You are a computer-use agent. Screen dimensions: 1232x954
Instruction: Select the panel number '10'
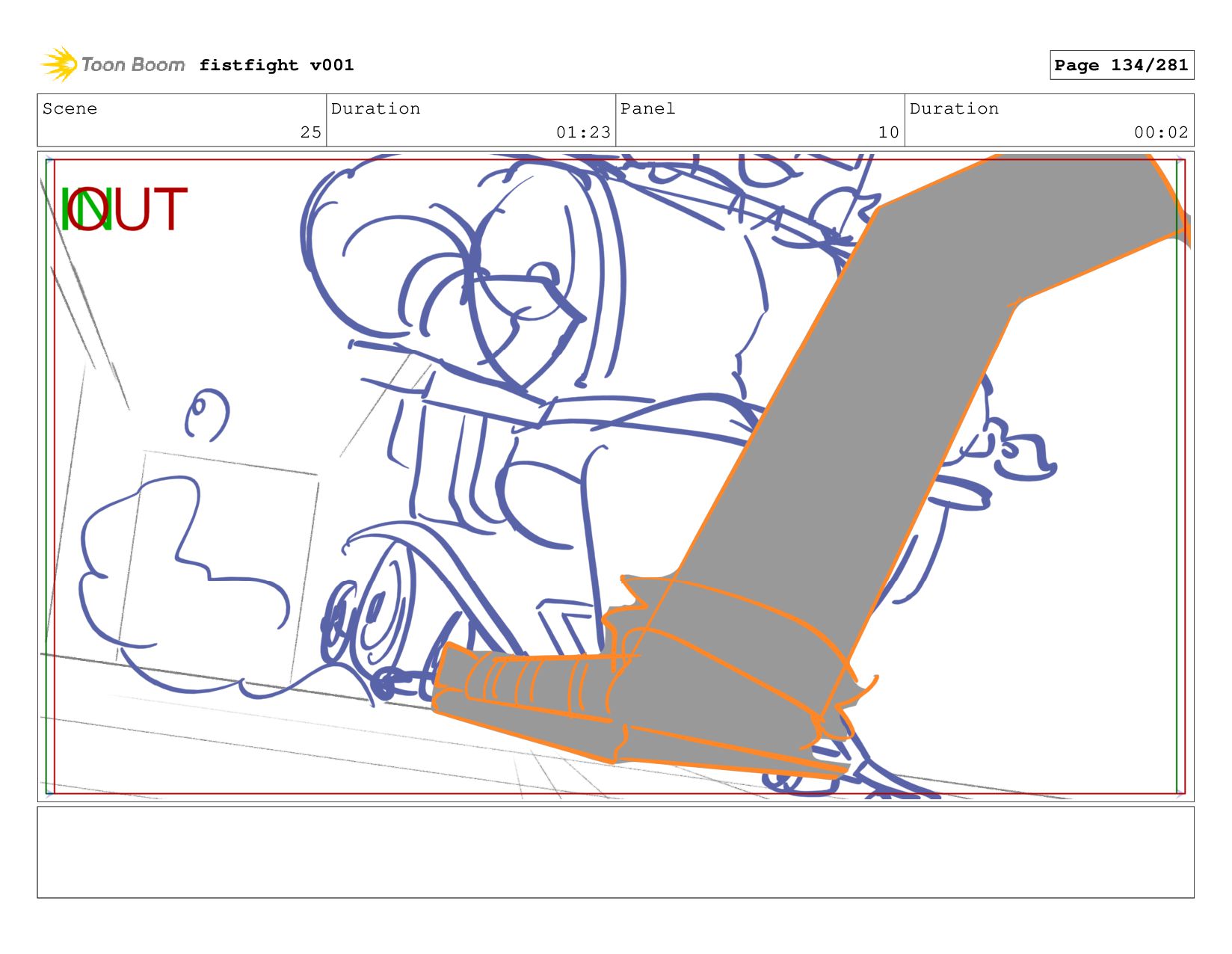(889, 132)
